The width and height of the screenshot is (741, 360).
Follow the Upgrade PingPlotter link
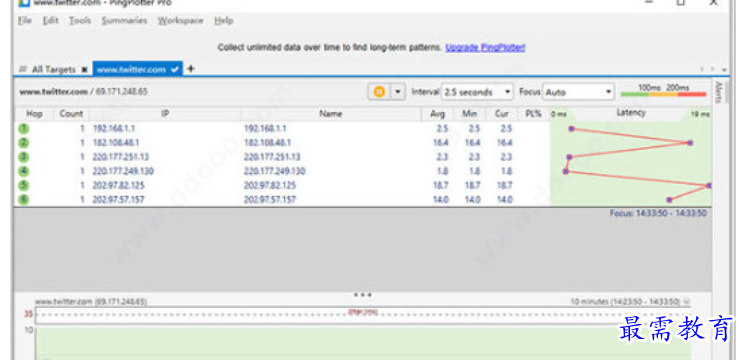[x=485, y=48]
